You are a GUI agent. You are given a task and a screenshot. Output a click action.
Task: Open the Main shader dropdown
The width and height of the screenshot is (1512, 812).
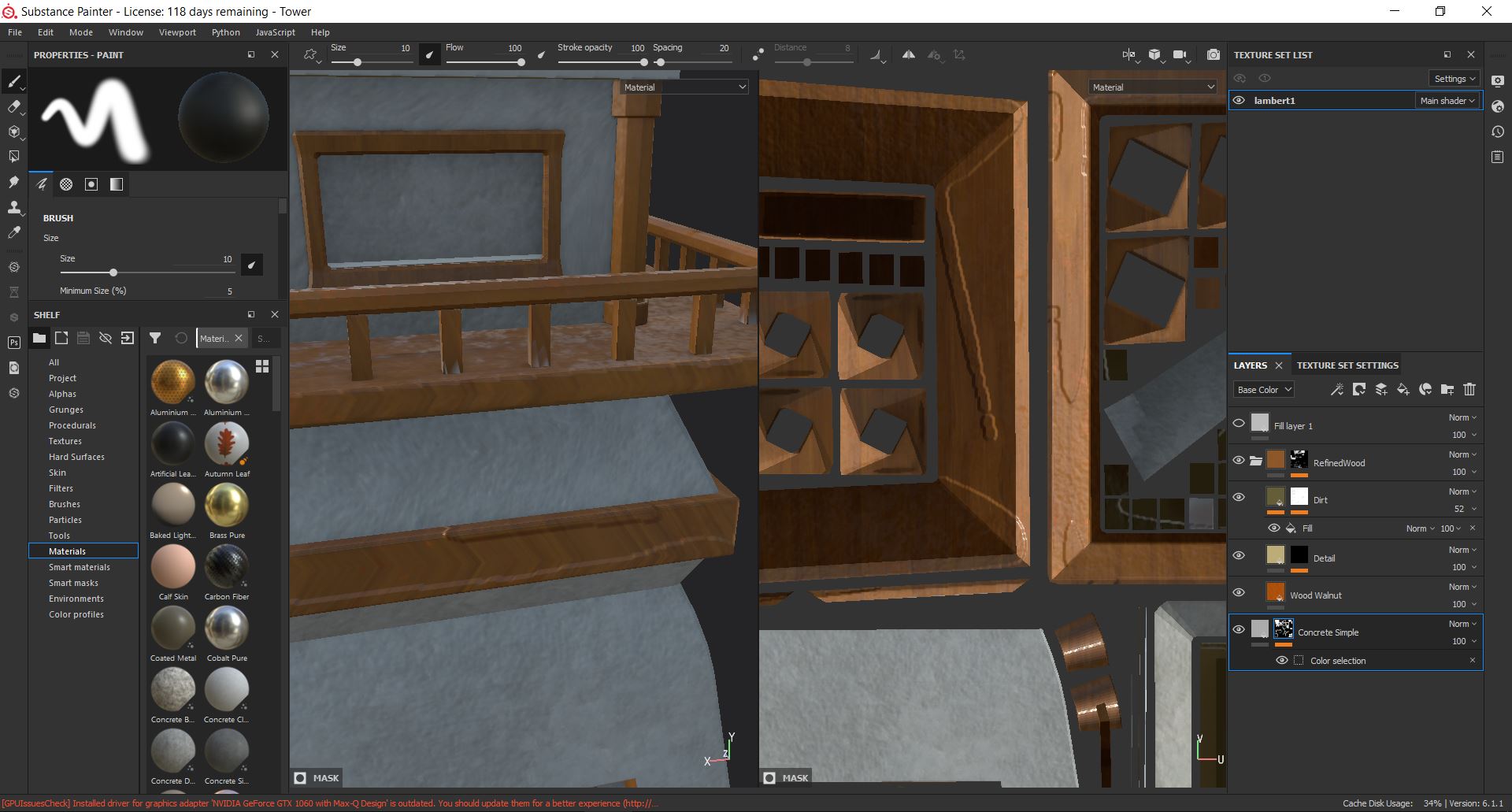pos(1447,101)
